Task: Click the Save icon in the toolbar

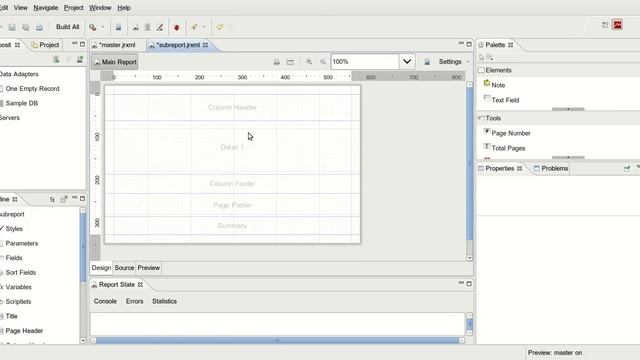Action: [x=12, y=27]
